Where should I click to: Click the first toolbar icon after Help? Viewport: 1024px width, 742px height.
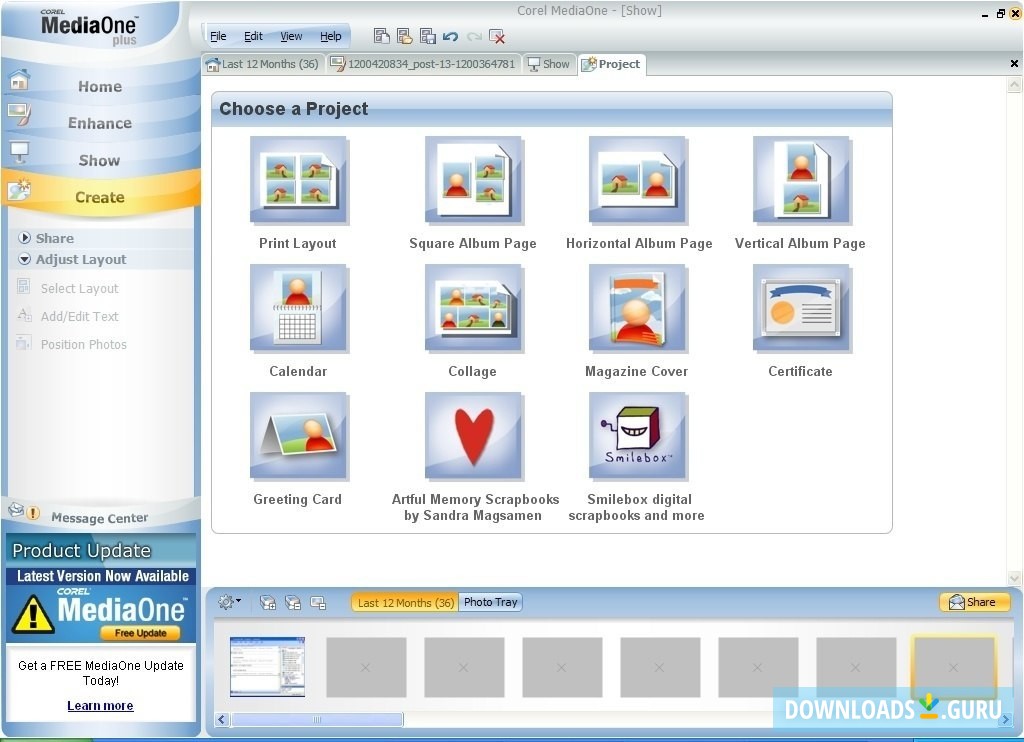pos(381,36)
